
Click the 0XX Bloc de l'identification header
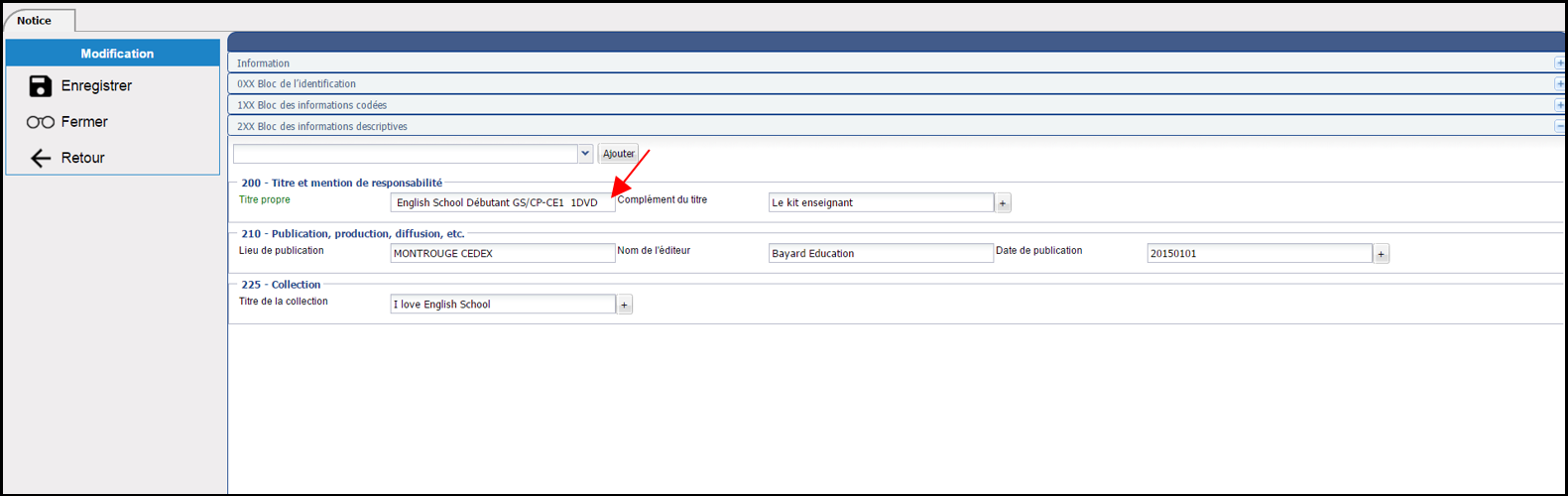(x=897, y=84)
